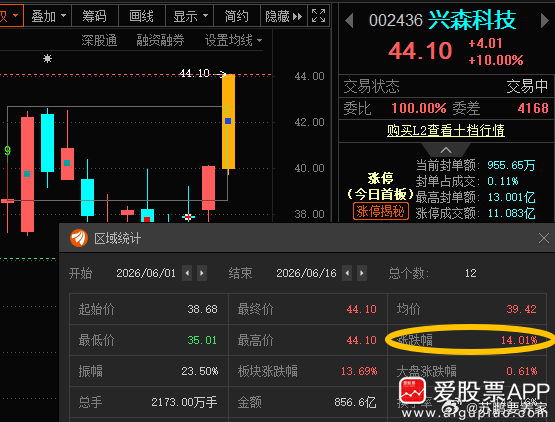
Task: Click the 筹码 toolbar button
Action: pyautogui.click(x=95, y=16)
